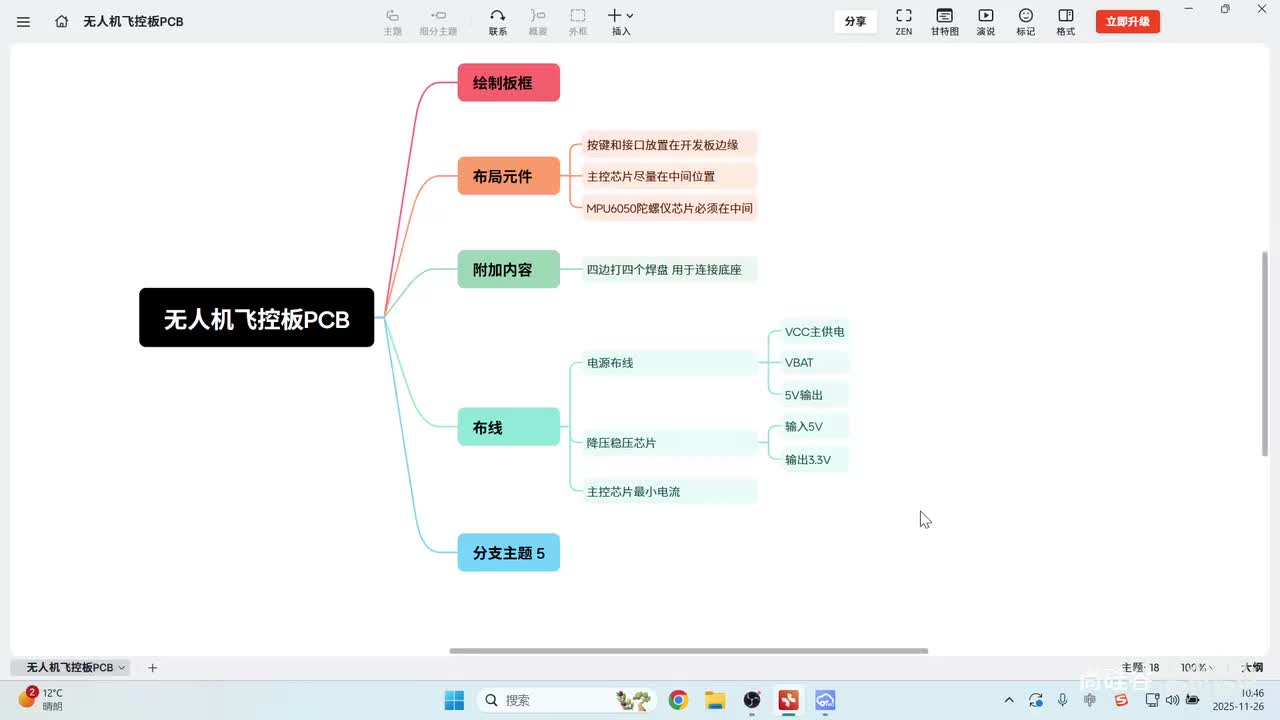This screenshot has height=720, width=1280.
Task: Enter ZEN mode
Action: 903,21
